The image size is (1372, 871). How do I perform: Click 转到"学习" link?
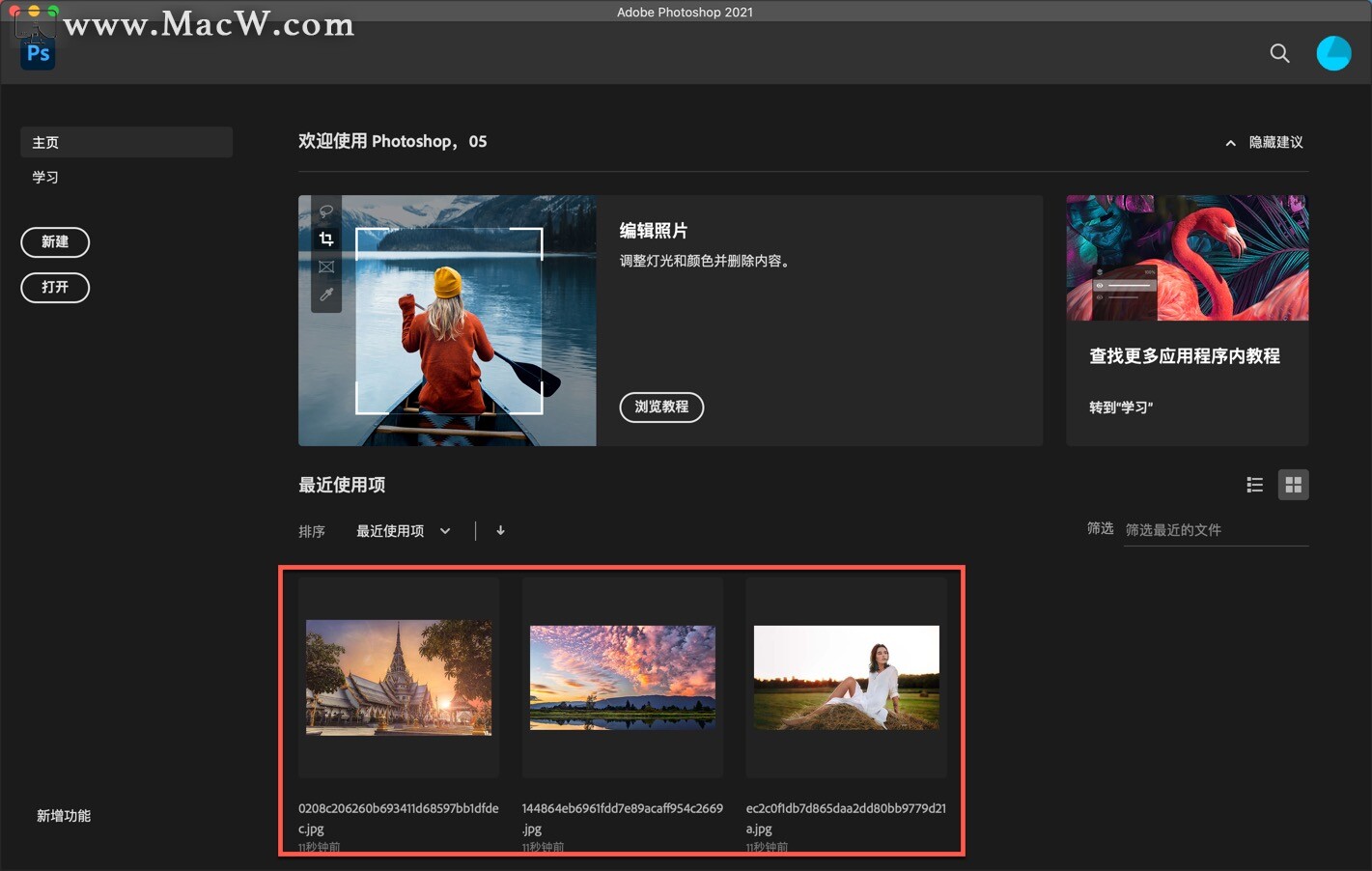coord(1121,407)
